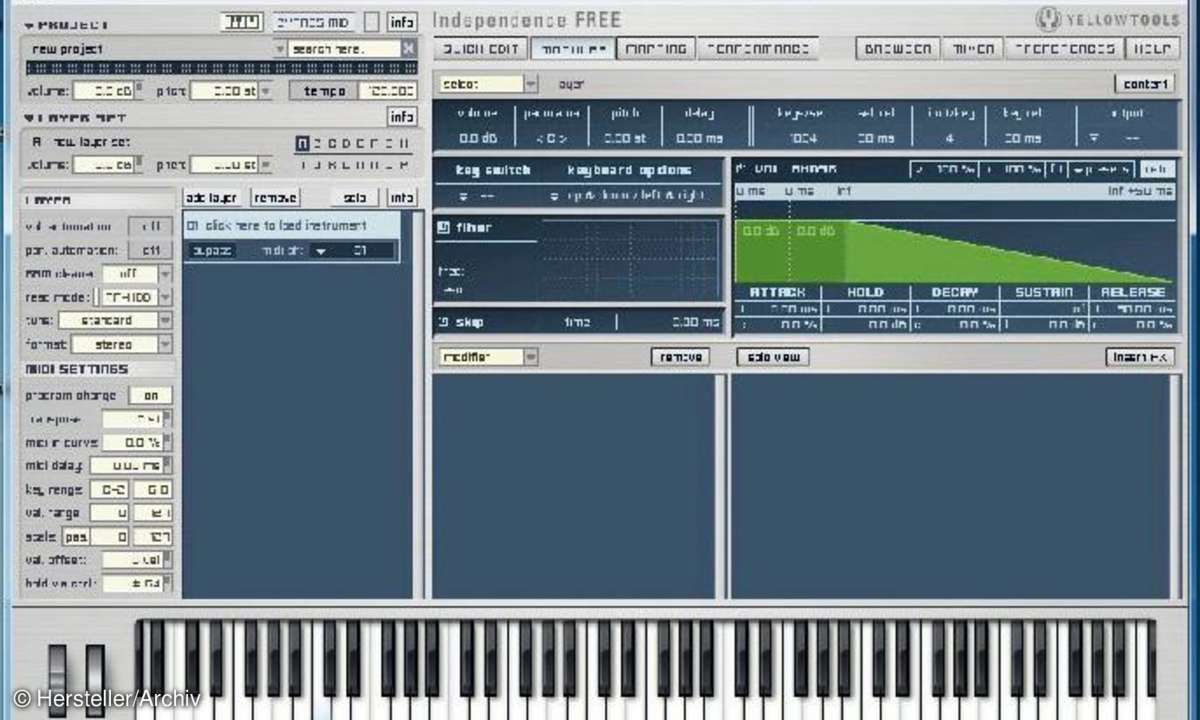This screenshot has height=720, width=1200.
Task: Open the select dropdown below the tabs
Action: point(531,84)
